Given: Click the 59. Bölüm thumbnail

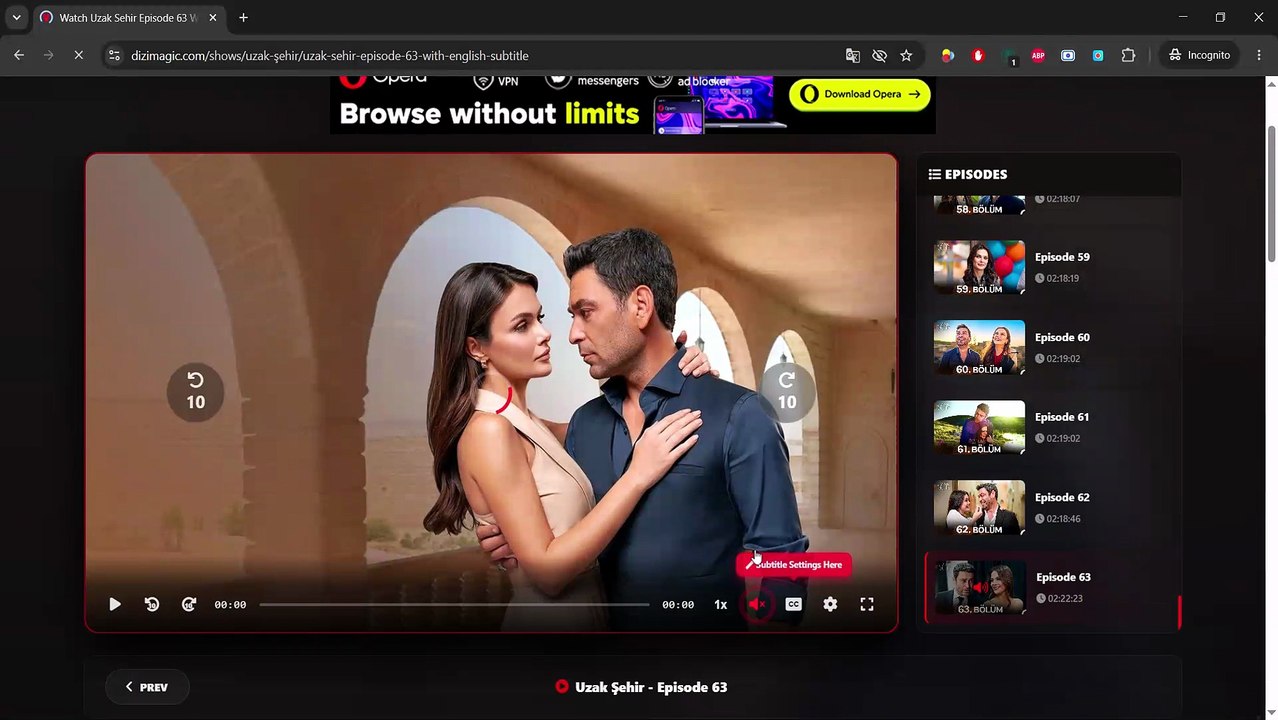Looking at the screenshot, I should tap(979, 267).
